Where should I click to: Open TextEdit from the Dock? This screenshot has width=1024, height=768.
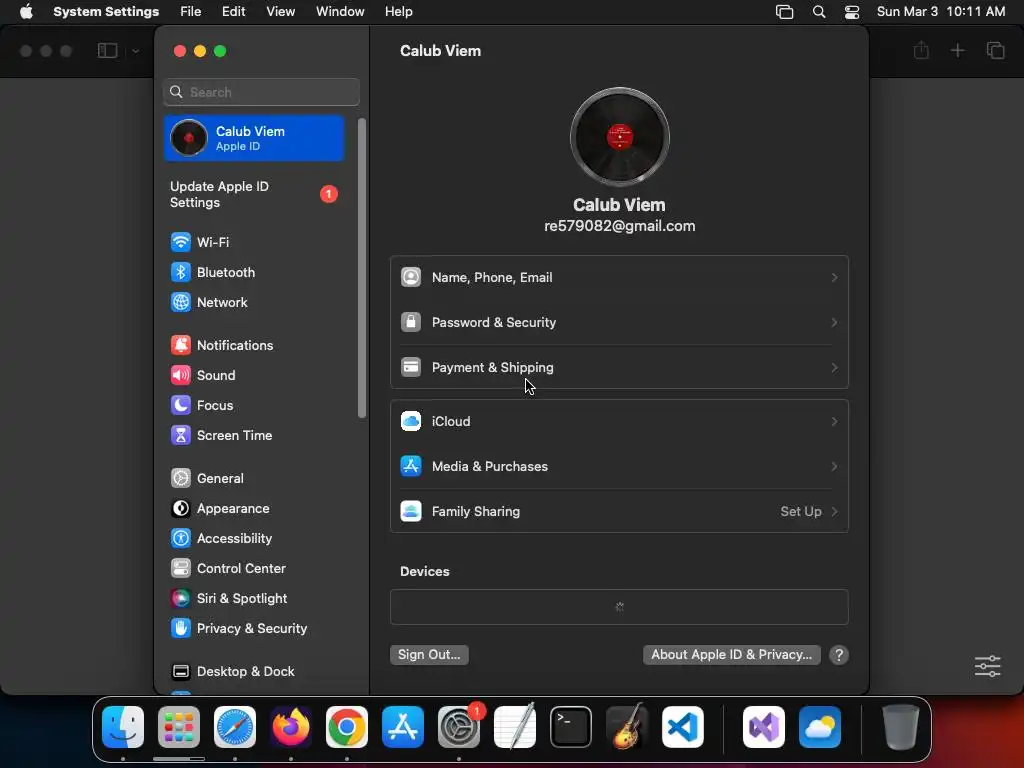515,727
